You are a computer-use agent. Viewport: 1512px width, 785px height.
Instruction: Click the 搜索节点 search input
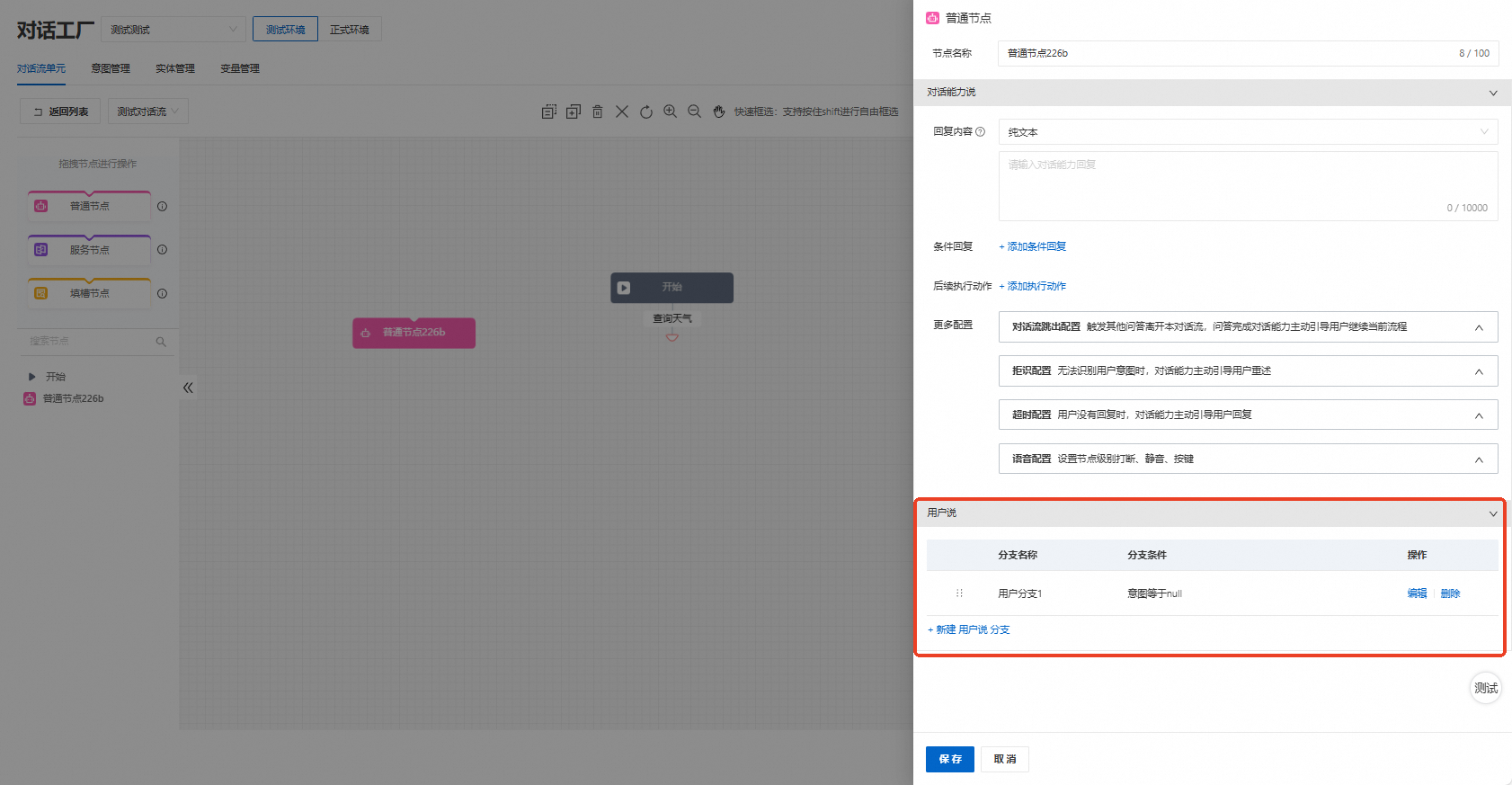pos(97,342)
